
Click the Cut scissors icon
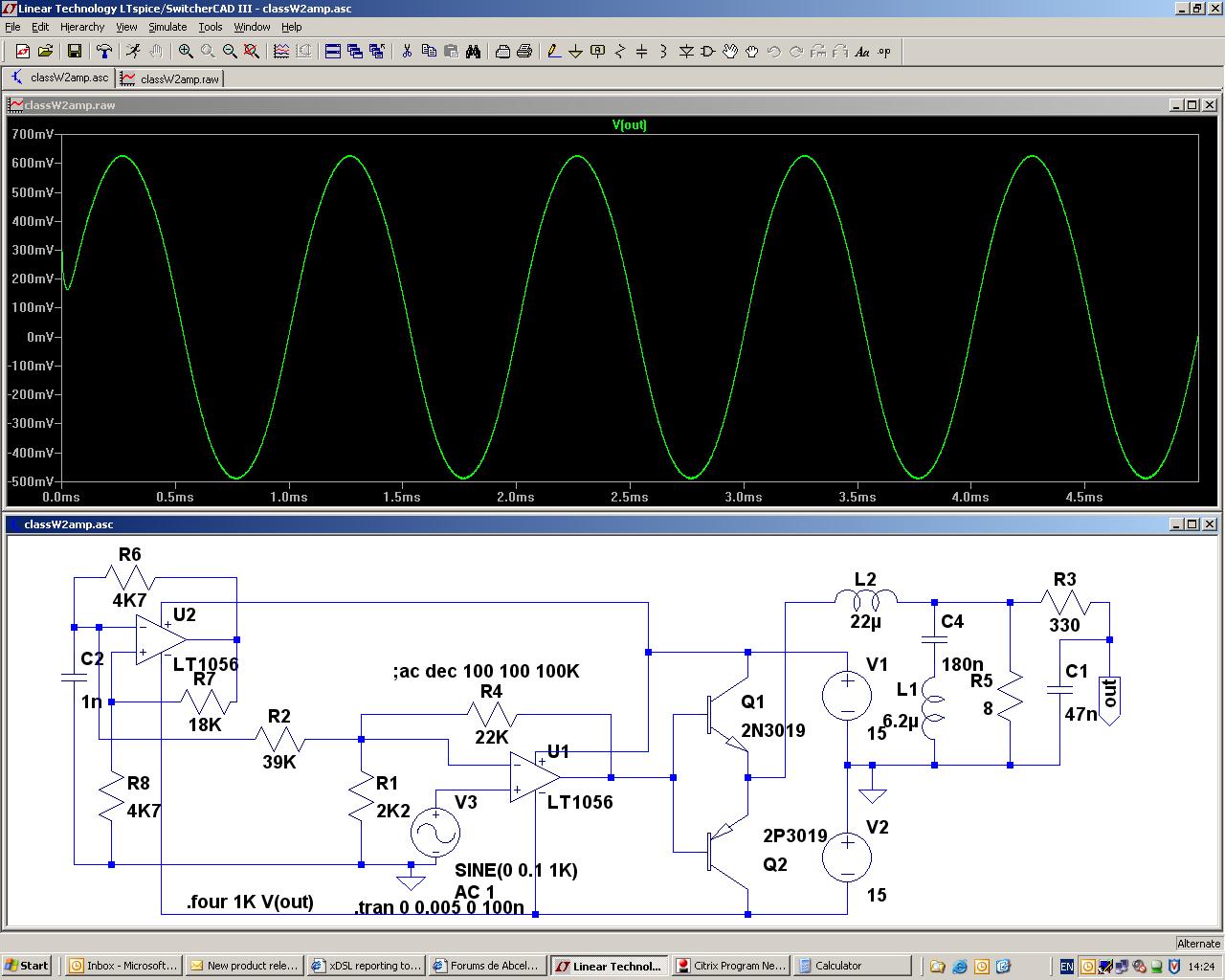coord(407,52)
